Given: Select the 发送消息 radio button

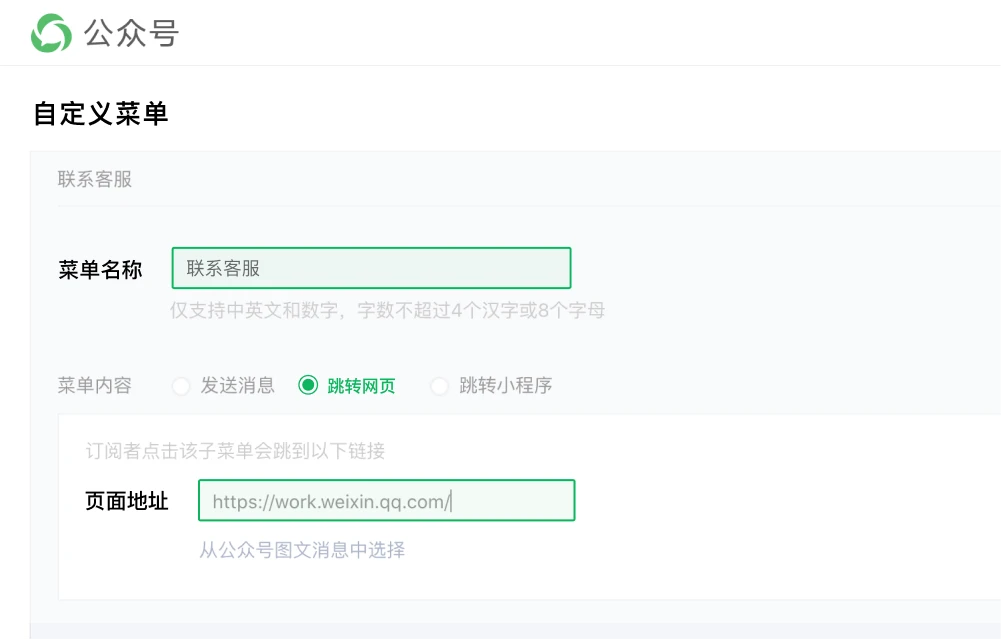Looking at the screenshot, I should click(x=181, y=386).
